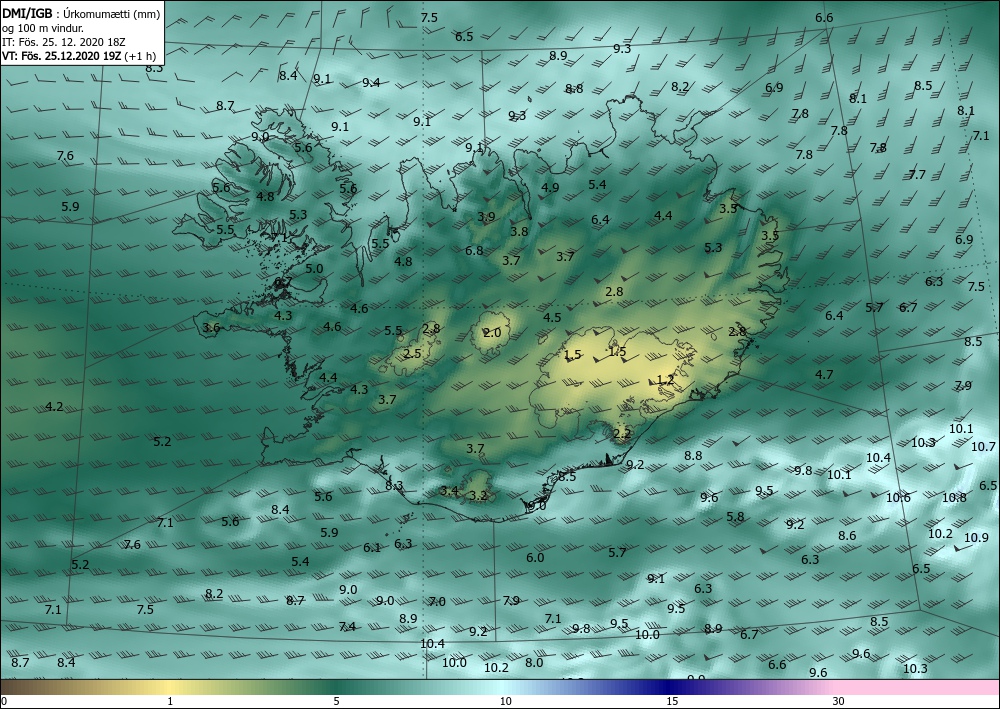Click the map value 4.2
Screen dimensions: 1000x709
coord(55,406)
